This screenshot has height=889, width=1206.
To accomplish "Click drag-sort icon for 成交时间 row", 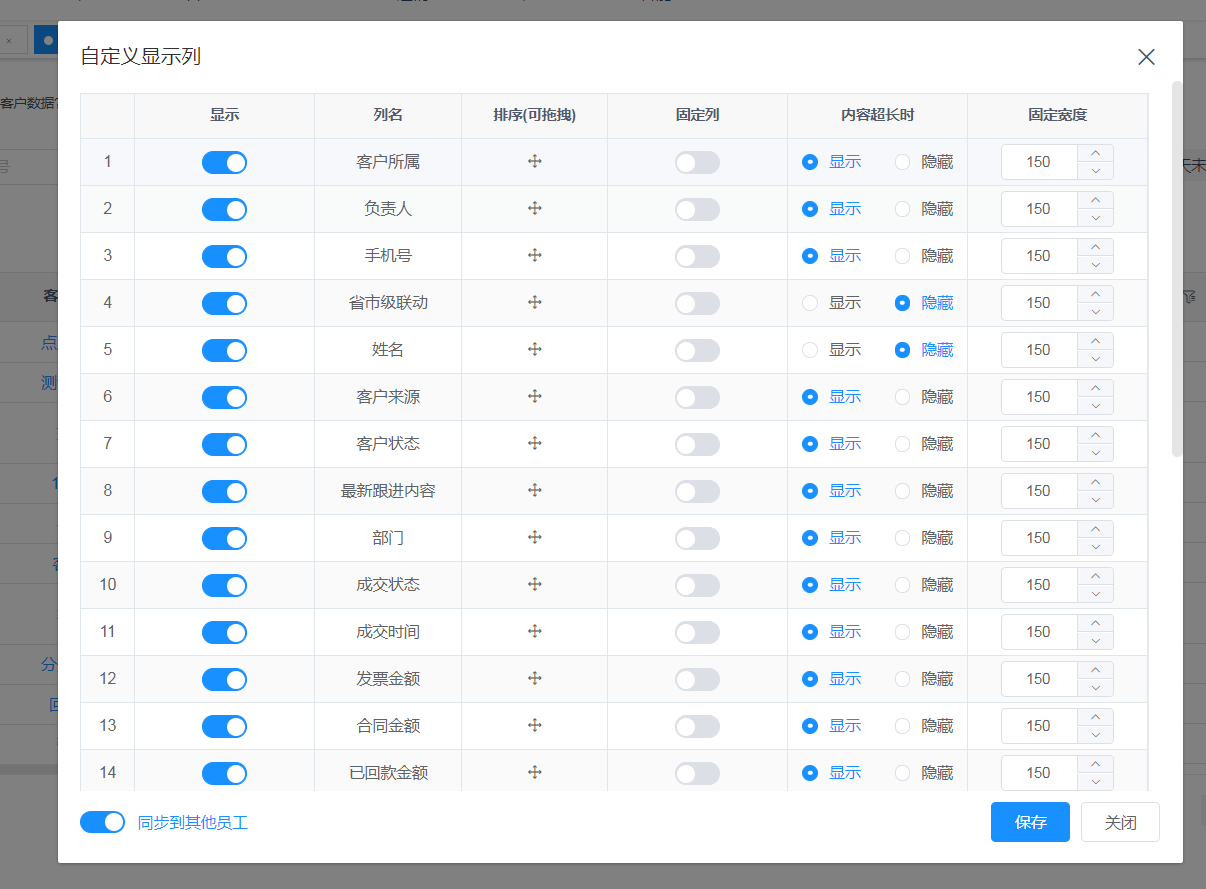I will tap(535, 632).
